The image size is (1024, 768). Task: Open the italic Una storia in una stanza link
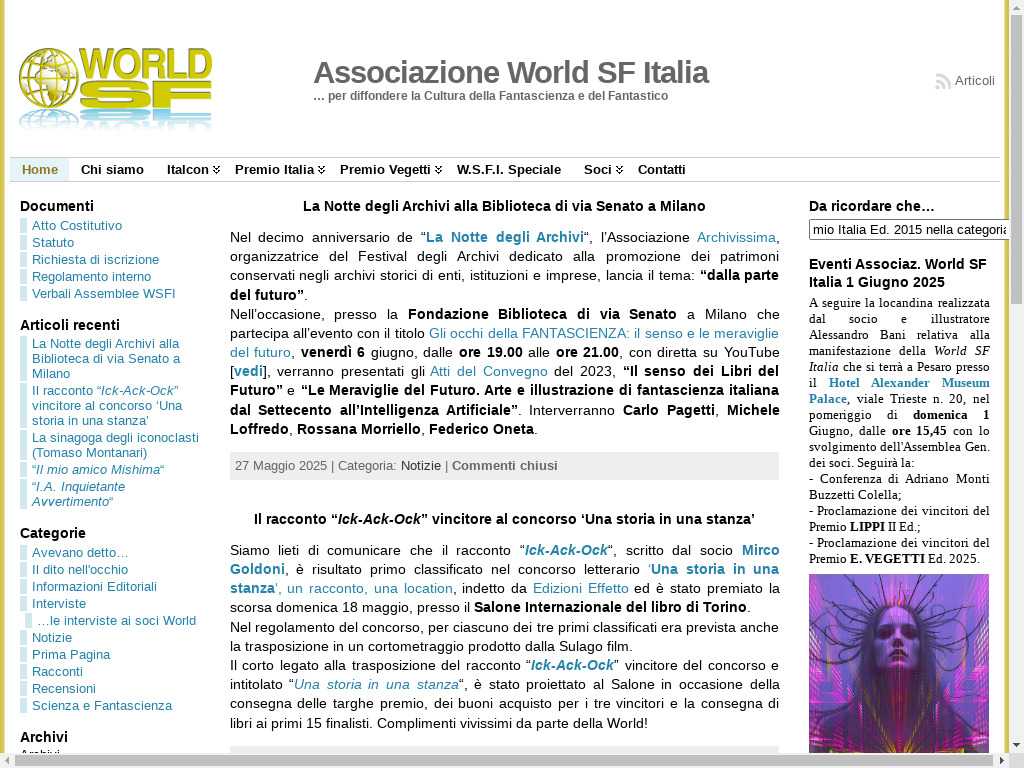tap(376, 684)
